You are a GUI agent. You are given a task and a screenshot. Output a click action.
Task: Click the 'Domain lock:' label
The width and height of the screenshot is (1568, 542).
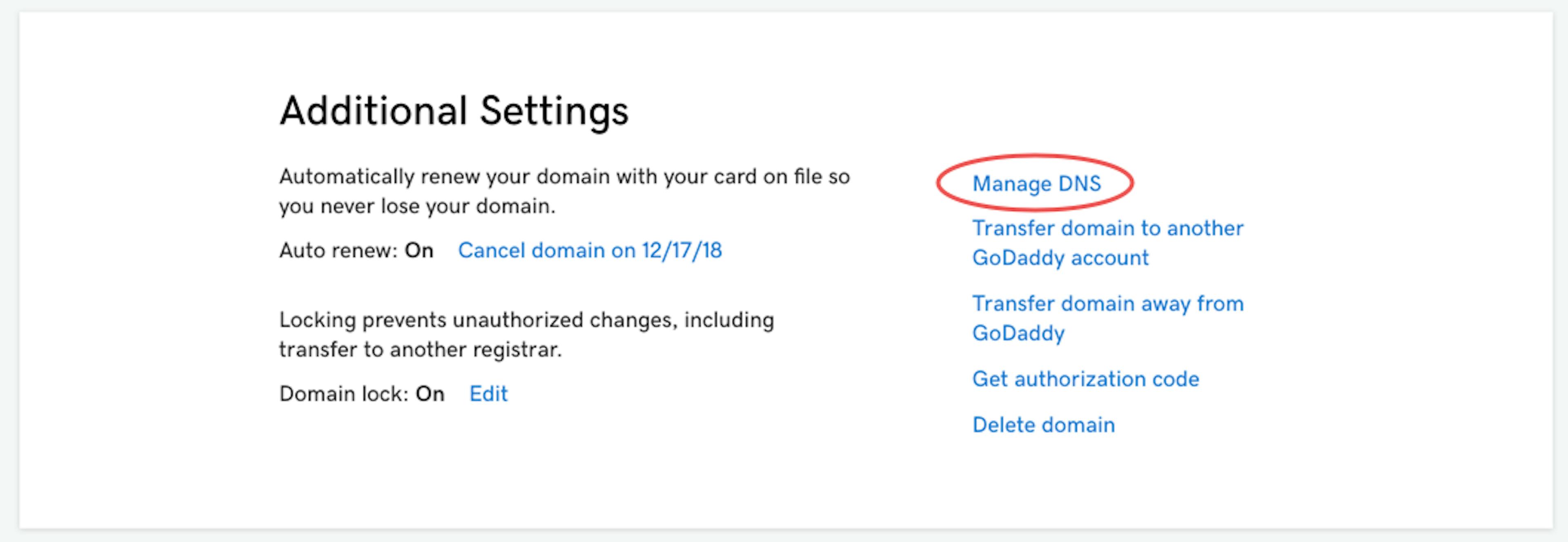[x=343, y=394]
